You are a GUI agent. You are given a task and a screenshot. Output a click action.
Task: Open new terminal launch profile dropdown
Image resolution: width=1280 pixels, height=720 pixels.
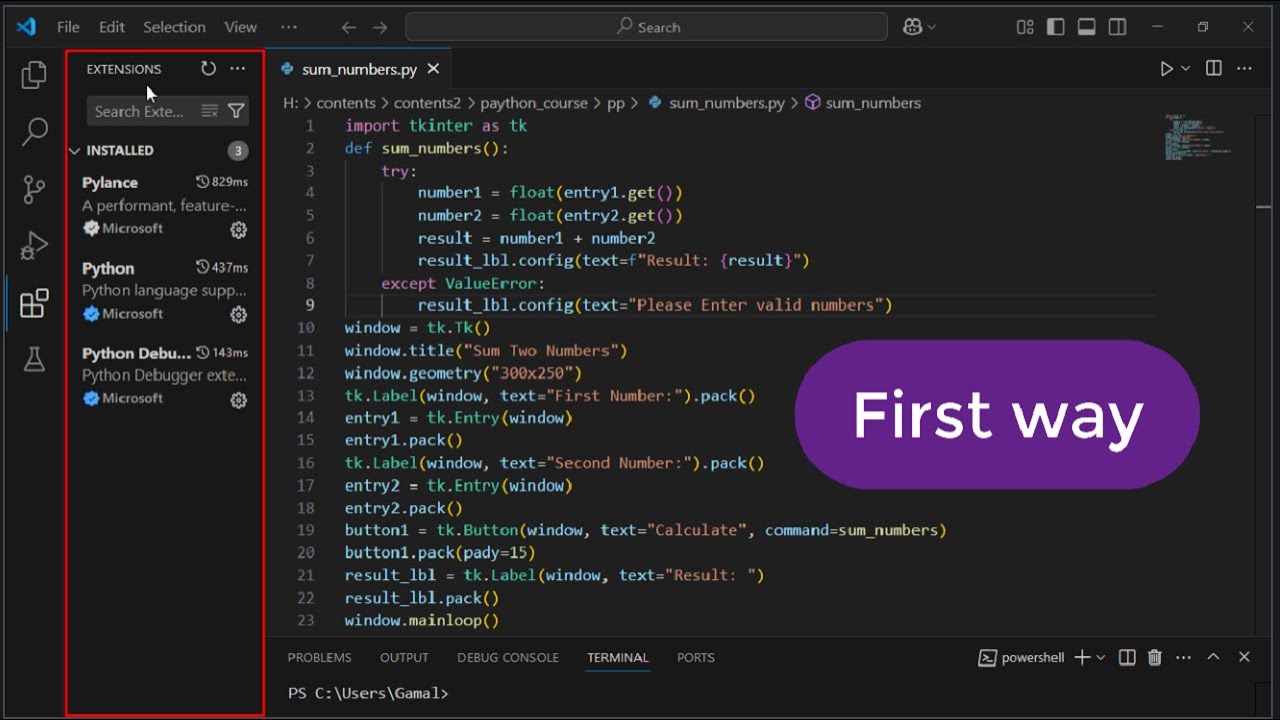1101,657
